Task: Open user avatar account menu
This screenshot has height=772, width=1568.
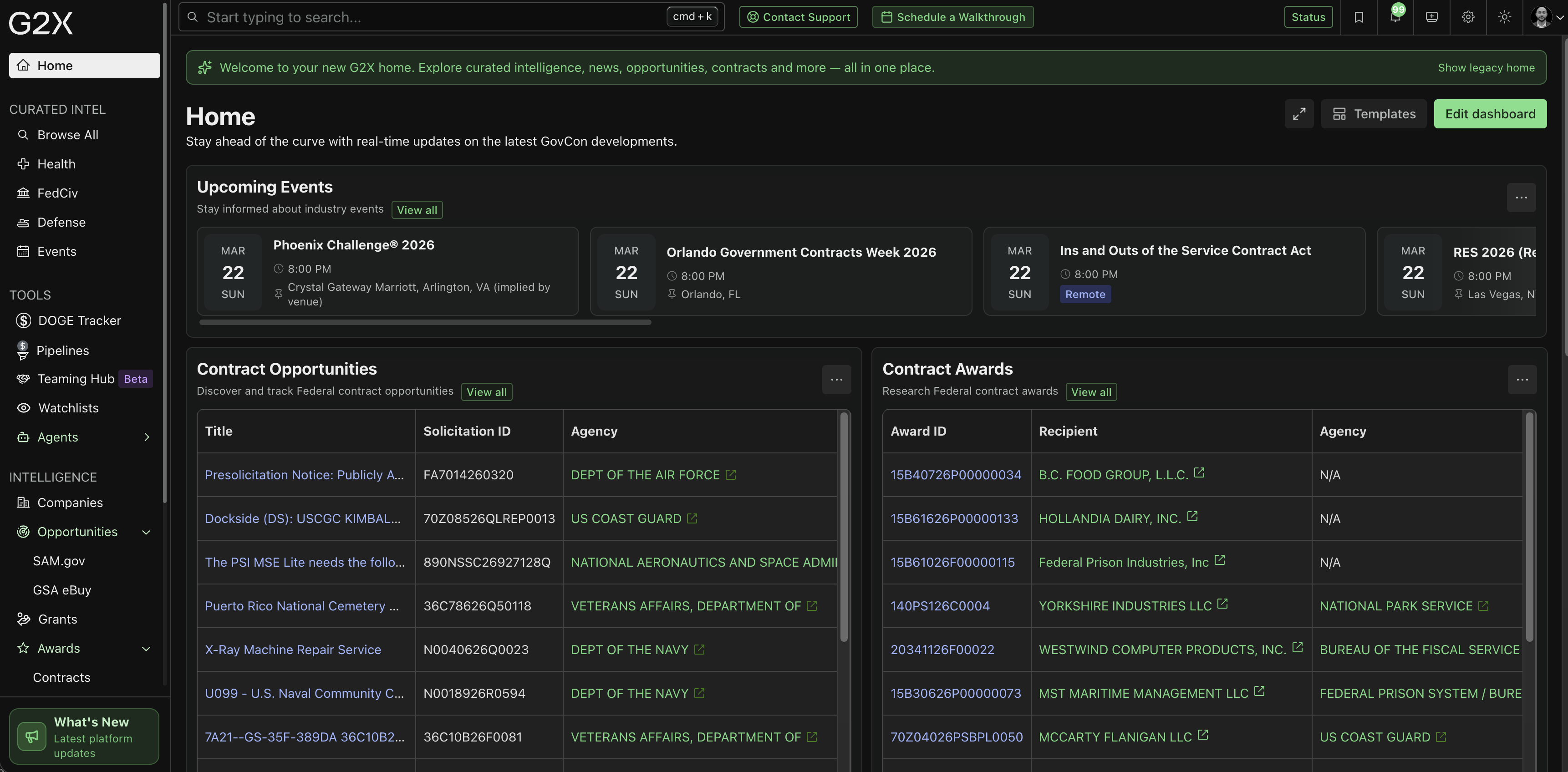Action: 1547,17
